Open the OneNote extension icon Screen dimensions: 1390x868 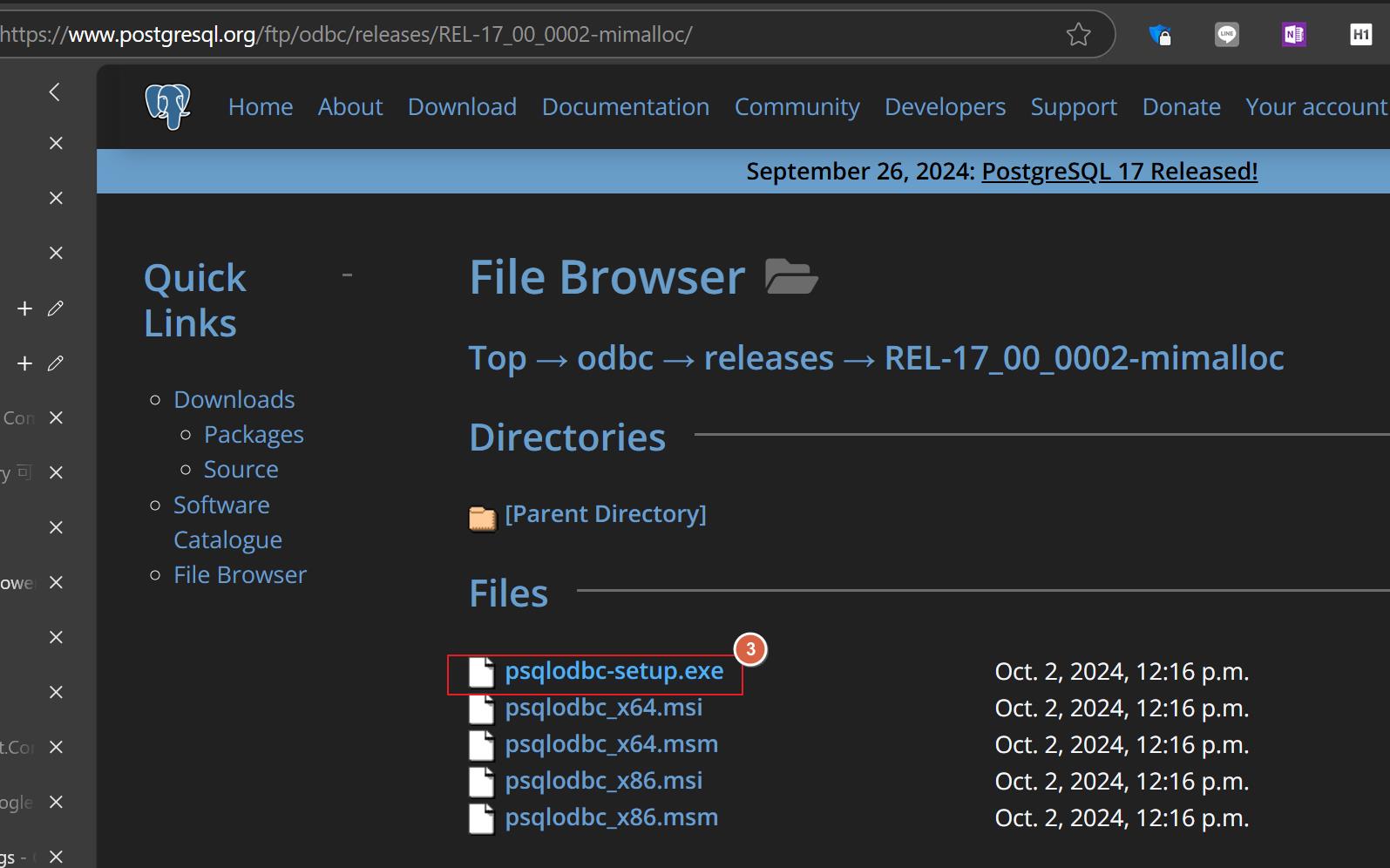click(1294, 35)
